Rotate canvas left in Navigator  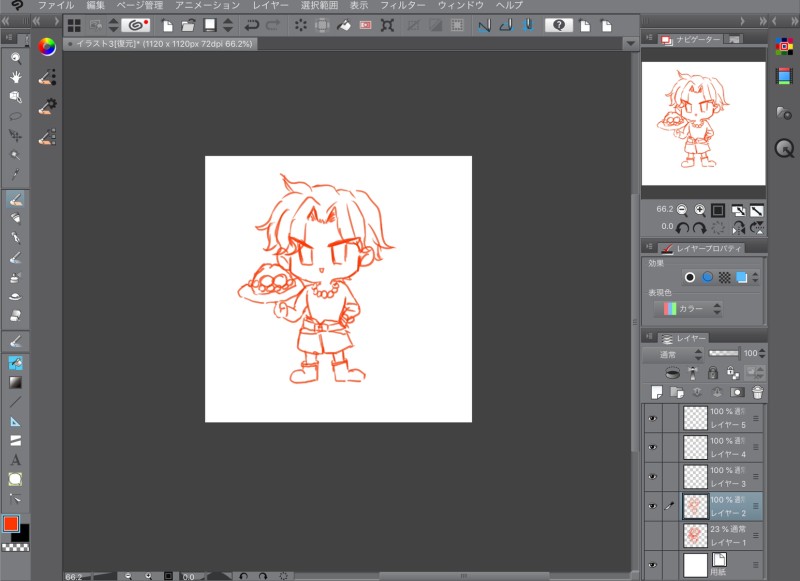tap(683, 228)
